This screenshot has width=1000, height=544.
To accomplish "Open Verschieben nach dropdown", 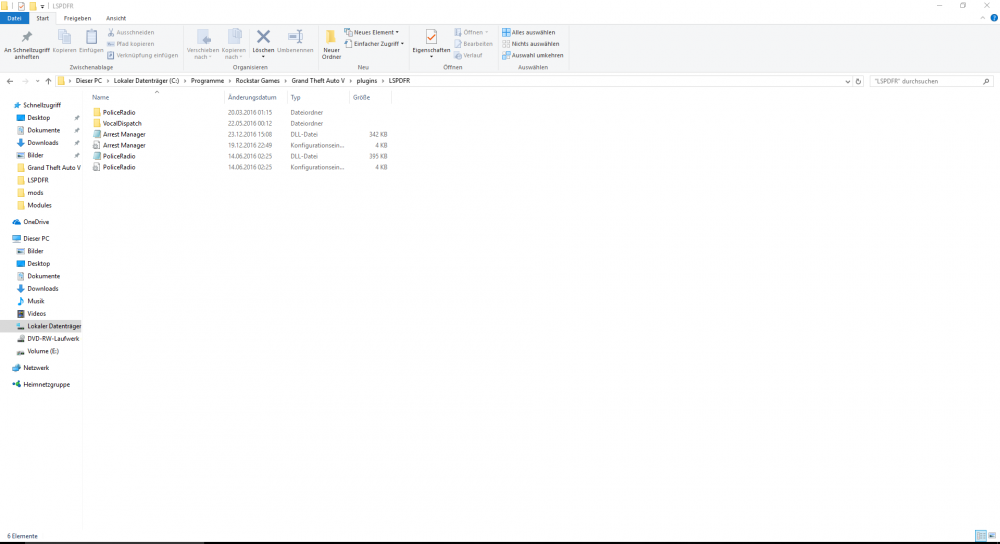I will coord(203,44).
